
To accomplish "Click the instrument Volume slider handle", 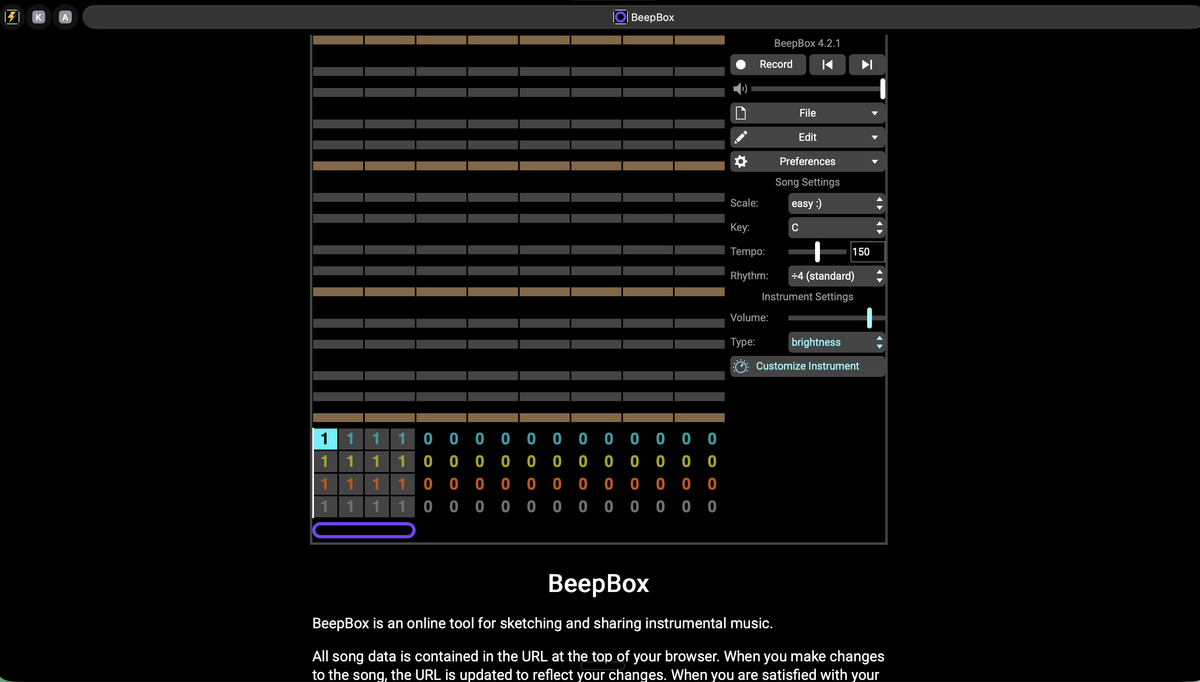I will [869, 318].
